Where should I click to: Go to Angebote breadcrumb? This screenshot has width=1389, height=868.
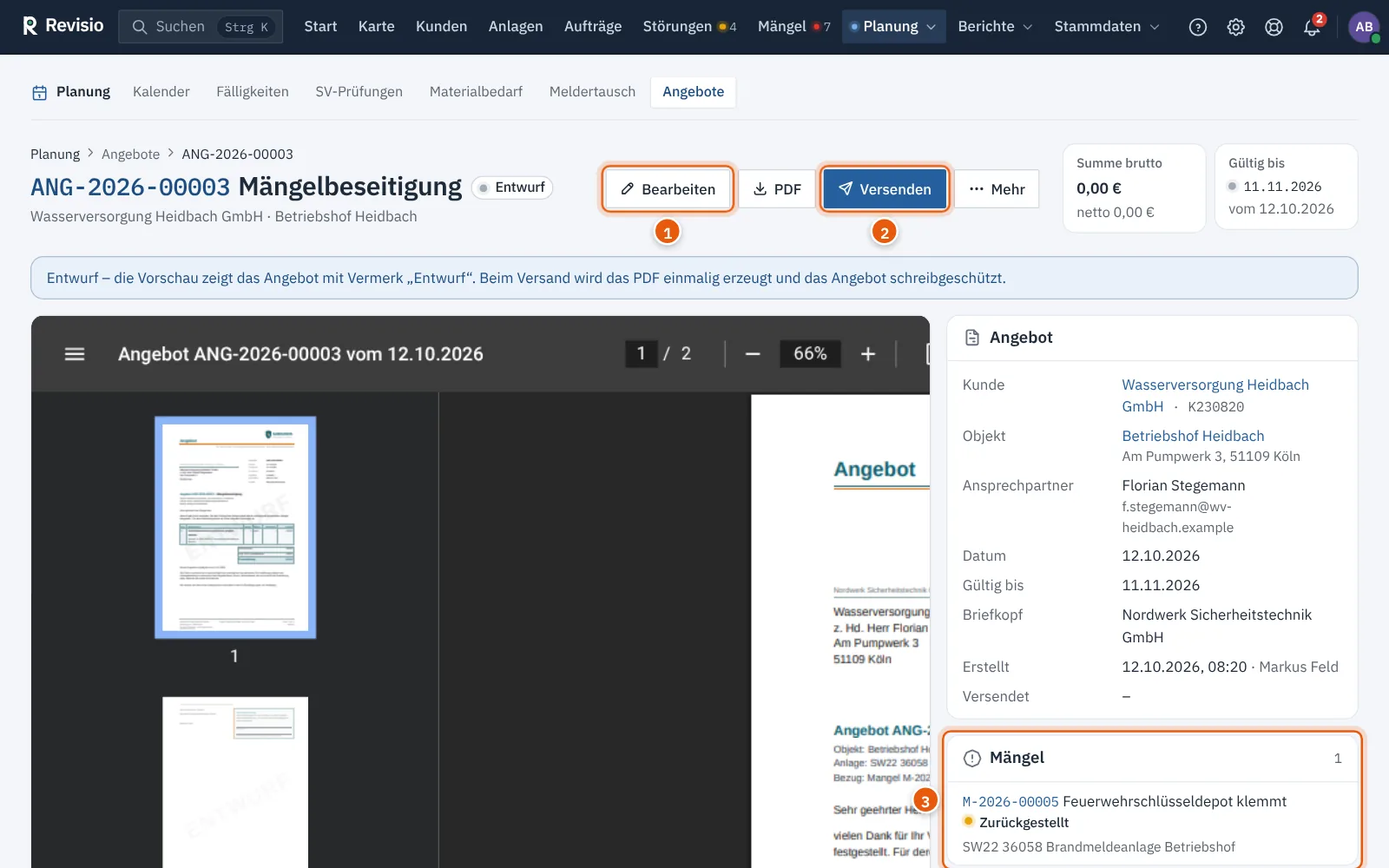[x=130, y=155]
